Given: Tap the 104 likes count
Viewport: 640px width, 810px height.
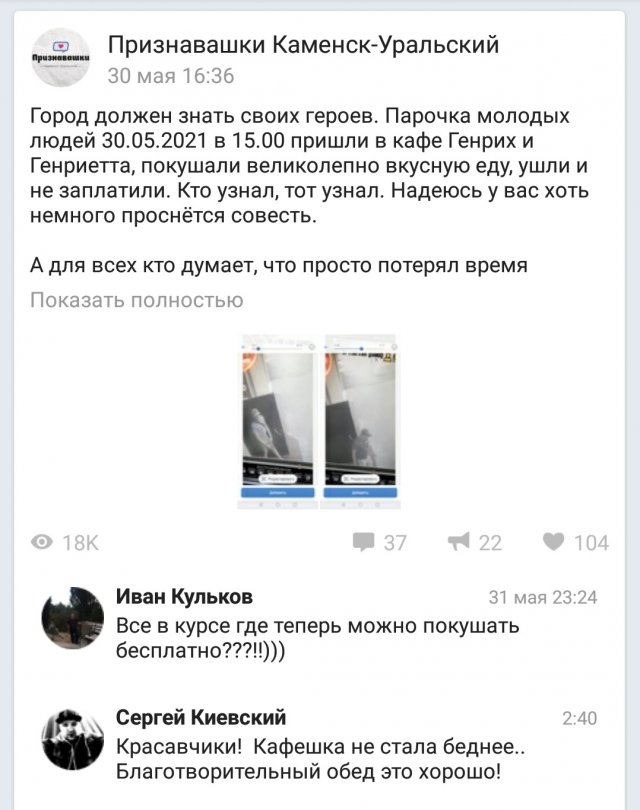Looking at the screenshot, I should click(x=592, y=543).
